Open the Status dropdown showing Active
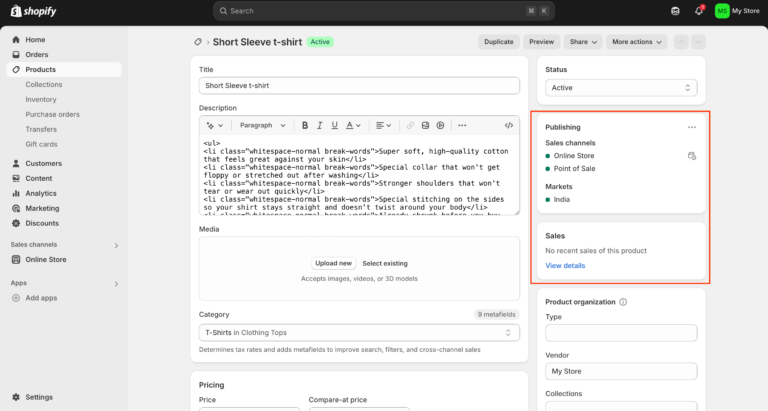This screenshot has width=768, height=411. pos(620,88)
